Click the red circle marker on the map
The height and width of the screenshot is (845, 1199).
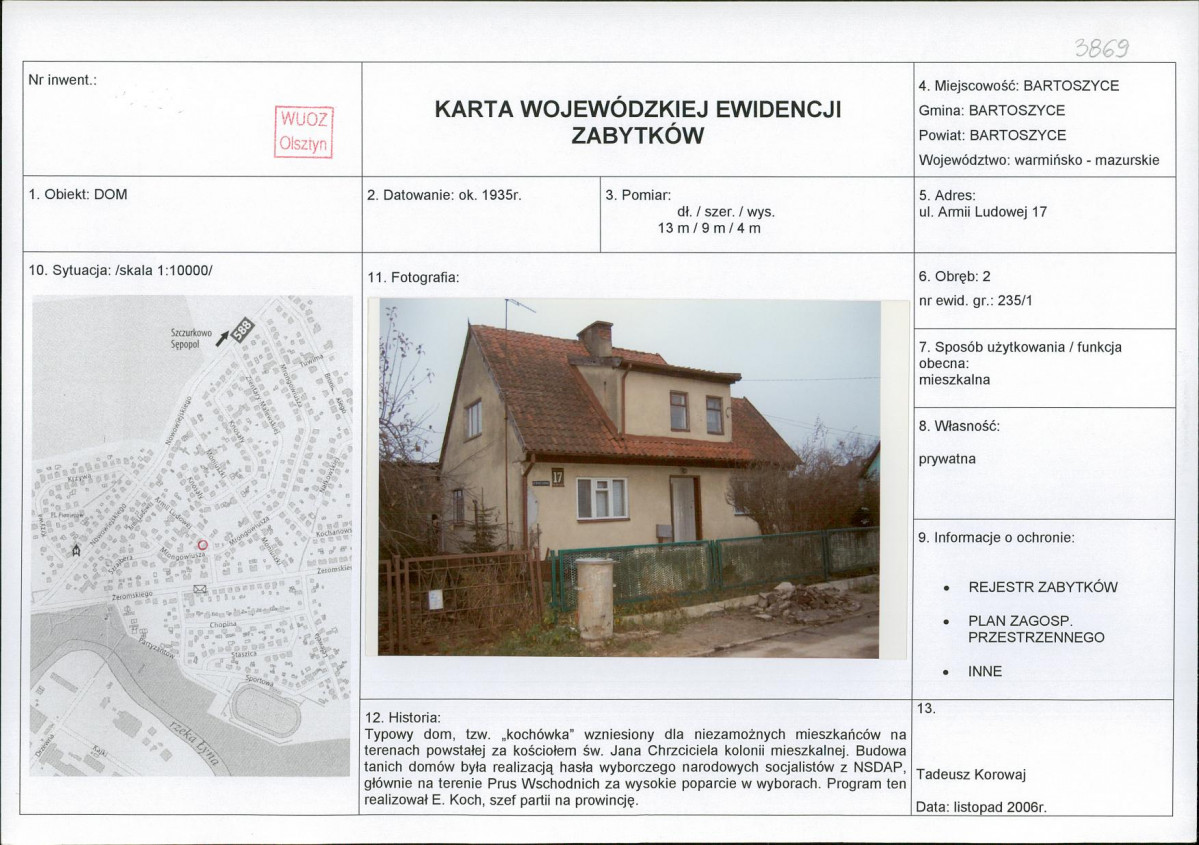pyautogui.click(x=203, y=544)
